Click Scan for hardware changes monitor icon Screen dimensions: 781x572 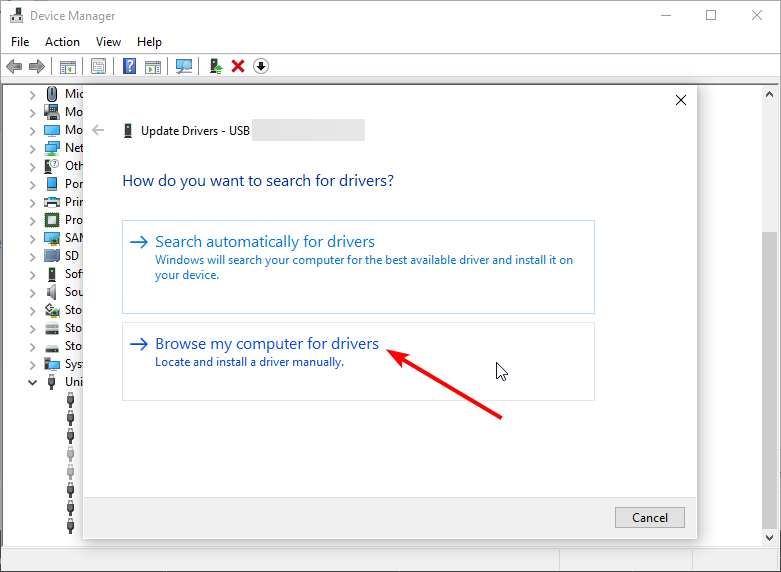(x=184, y=66)
